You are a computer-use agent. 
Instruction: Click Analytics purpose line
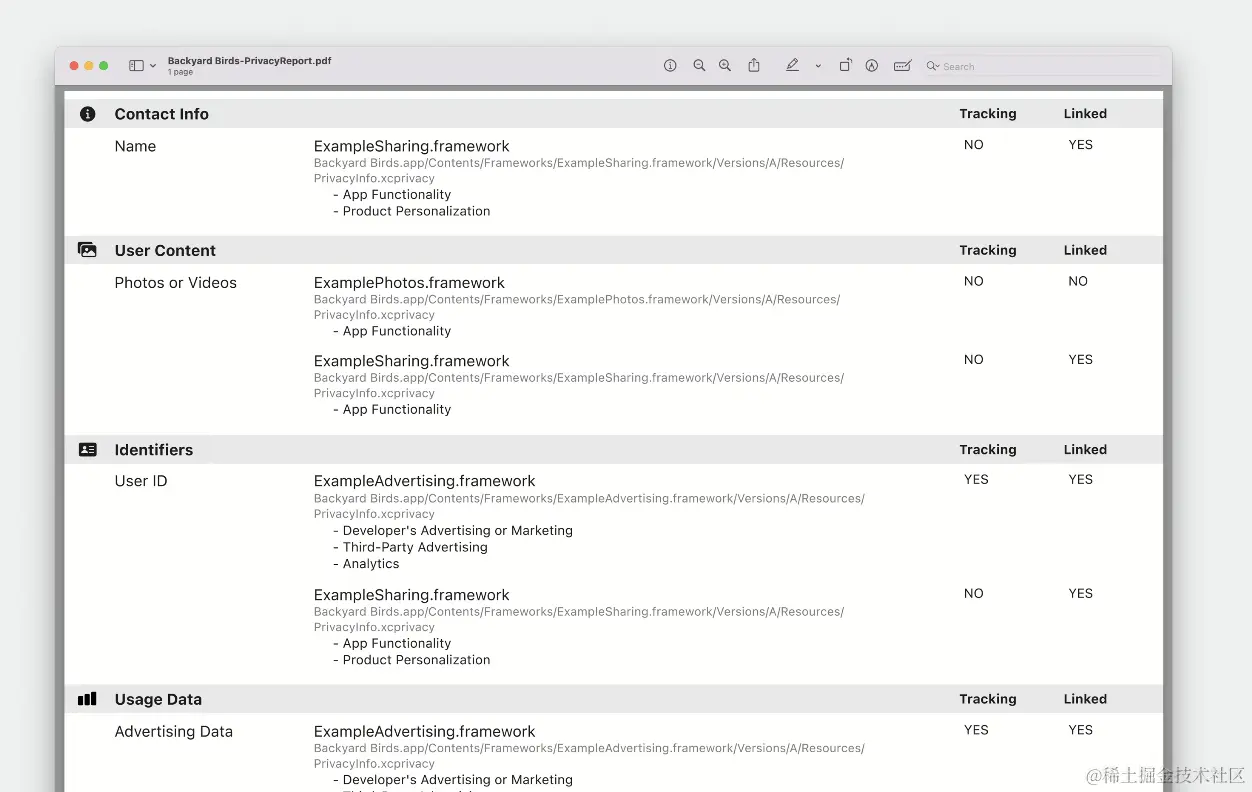pyautogui.click(x=371, y=564)
